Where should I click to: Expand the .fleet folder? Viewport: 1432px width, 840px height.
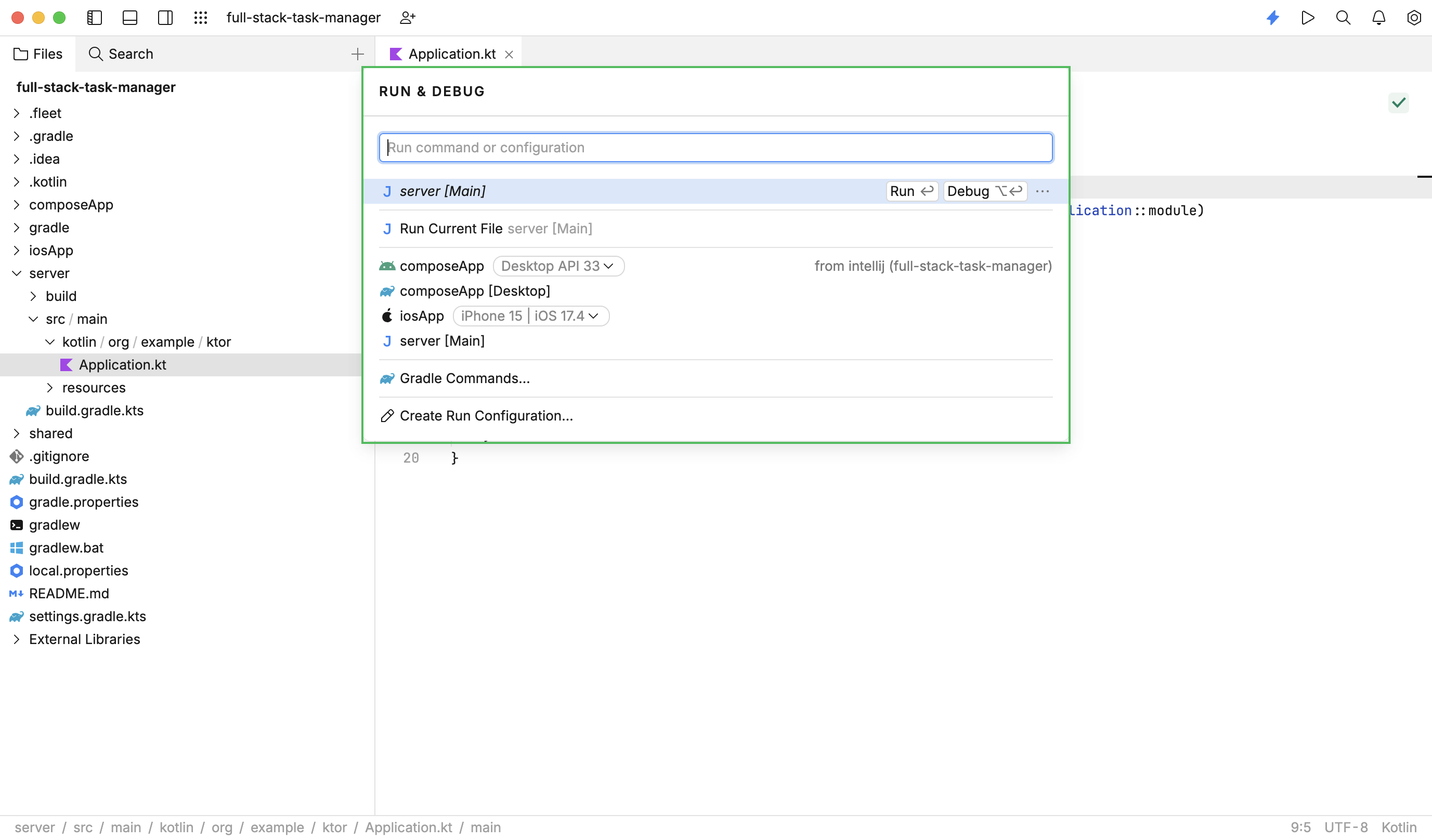coord(17,114)
